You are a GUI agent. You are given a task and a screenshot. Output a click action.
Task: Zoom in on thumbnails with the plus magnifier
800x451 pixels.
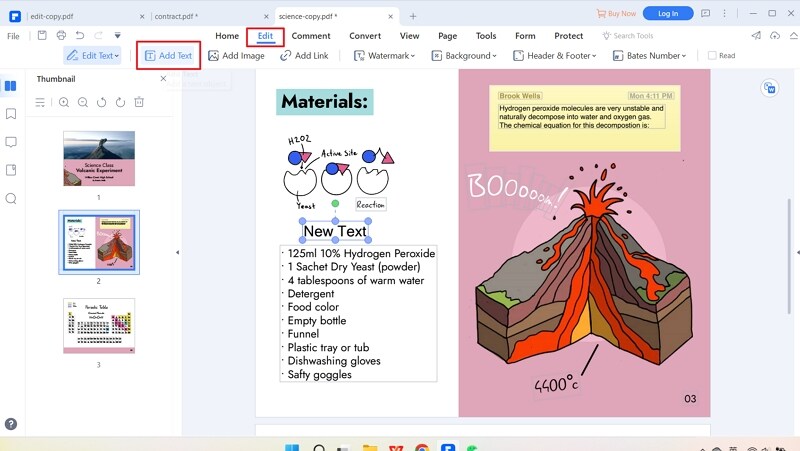click(64, 102)
